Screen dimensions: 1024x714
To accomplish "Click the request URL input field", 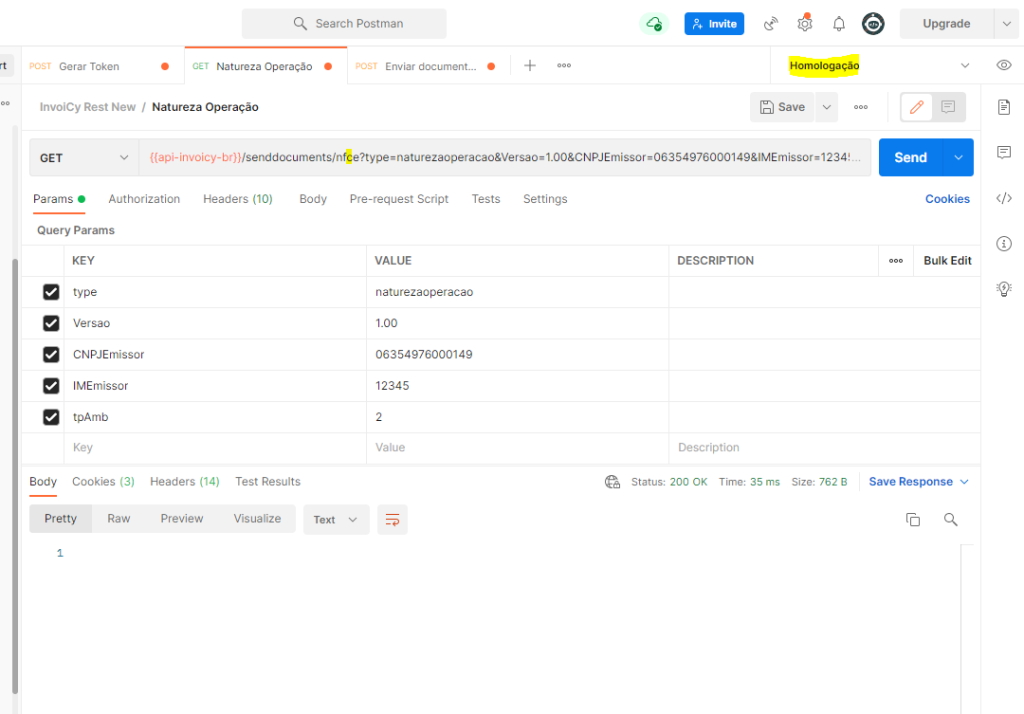I will click(504, 158).
